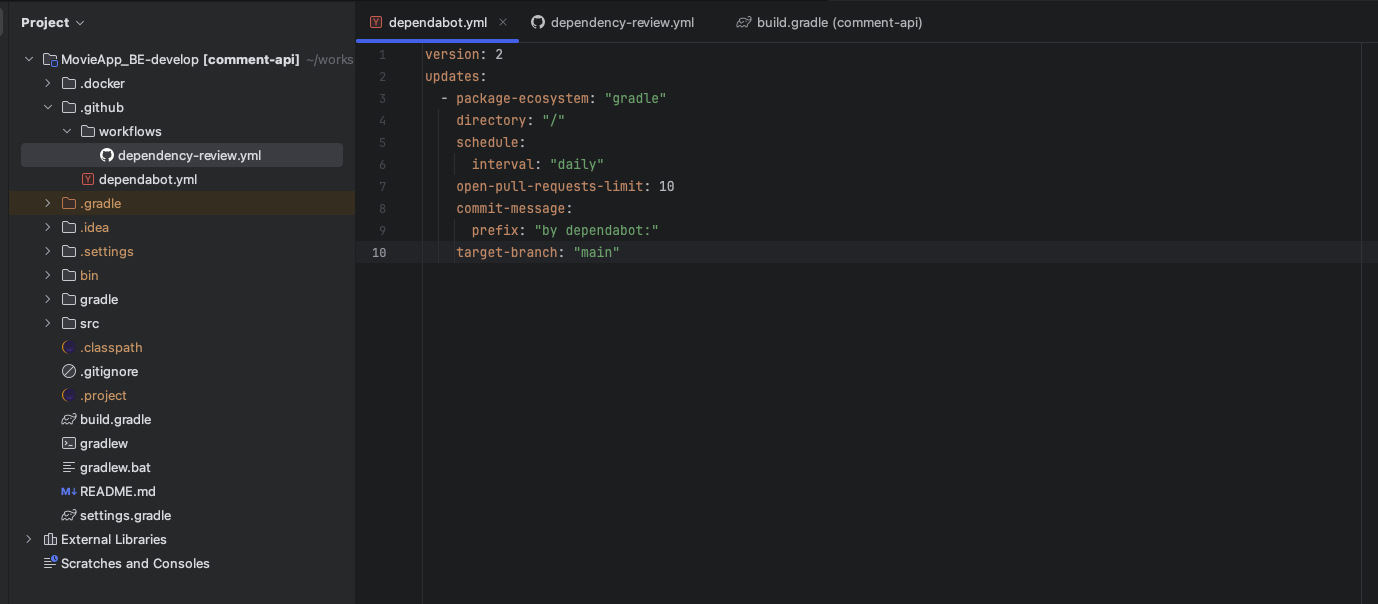Switch to the build.gradle tab
This screenshot has height=604, width=1378.
tap(838, 21)
